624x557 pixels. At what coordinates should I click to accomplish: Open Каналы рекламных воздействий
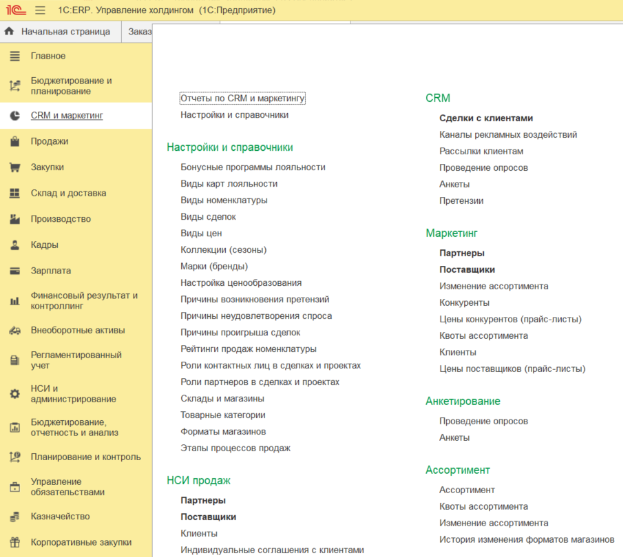point(508,135)
